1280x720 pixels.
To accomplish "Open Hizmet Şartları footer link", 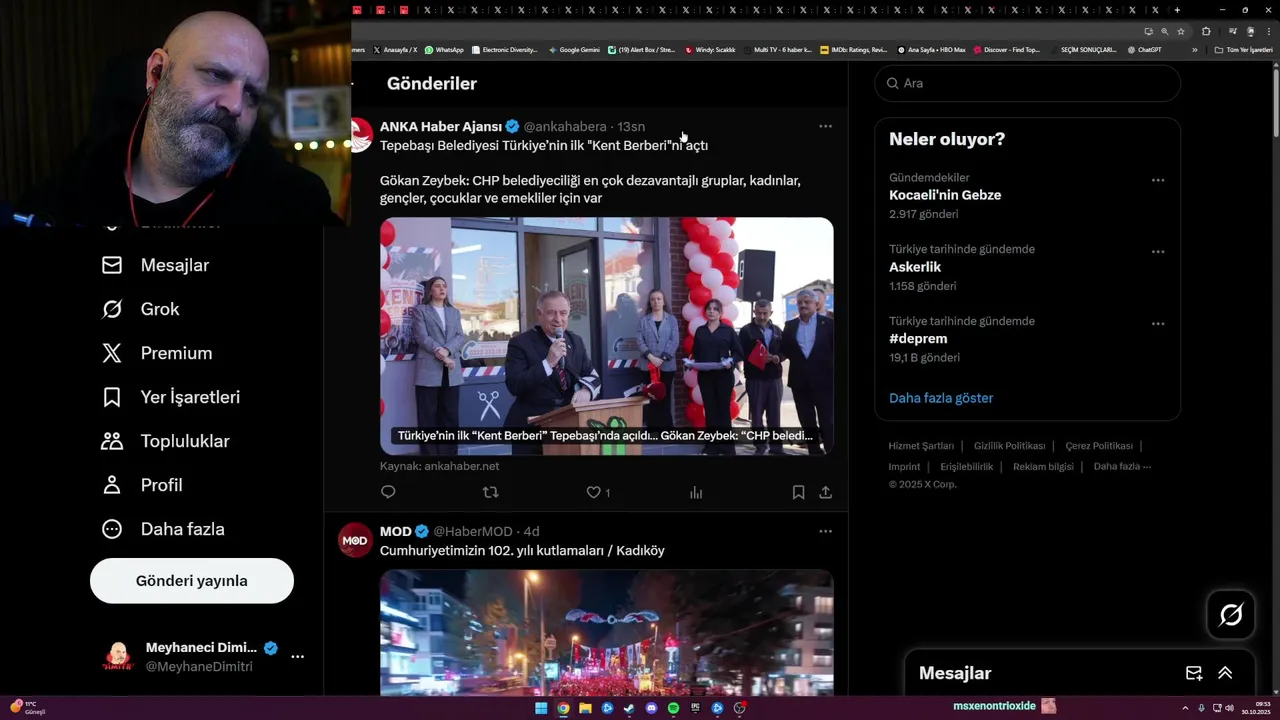I will (x=921, y=446).
